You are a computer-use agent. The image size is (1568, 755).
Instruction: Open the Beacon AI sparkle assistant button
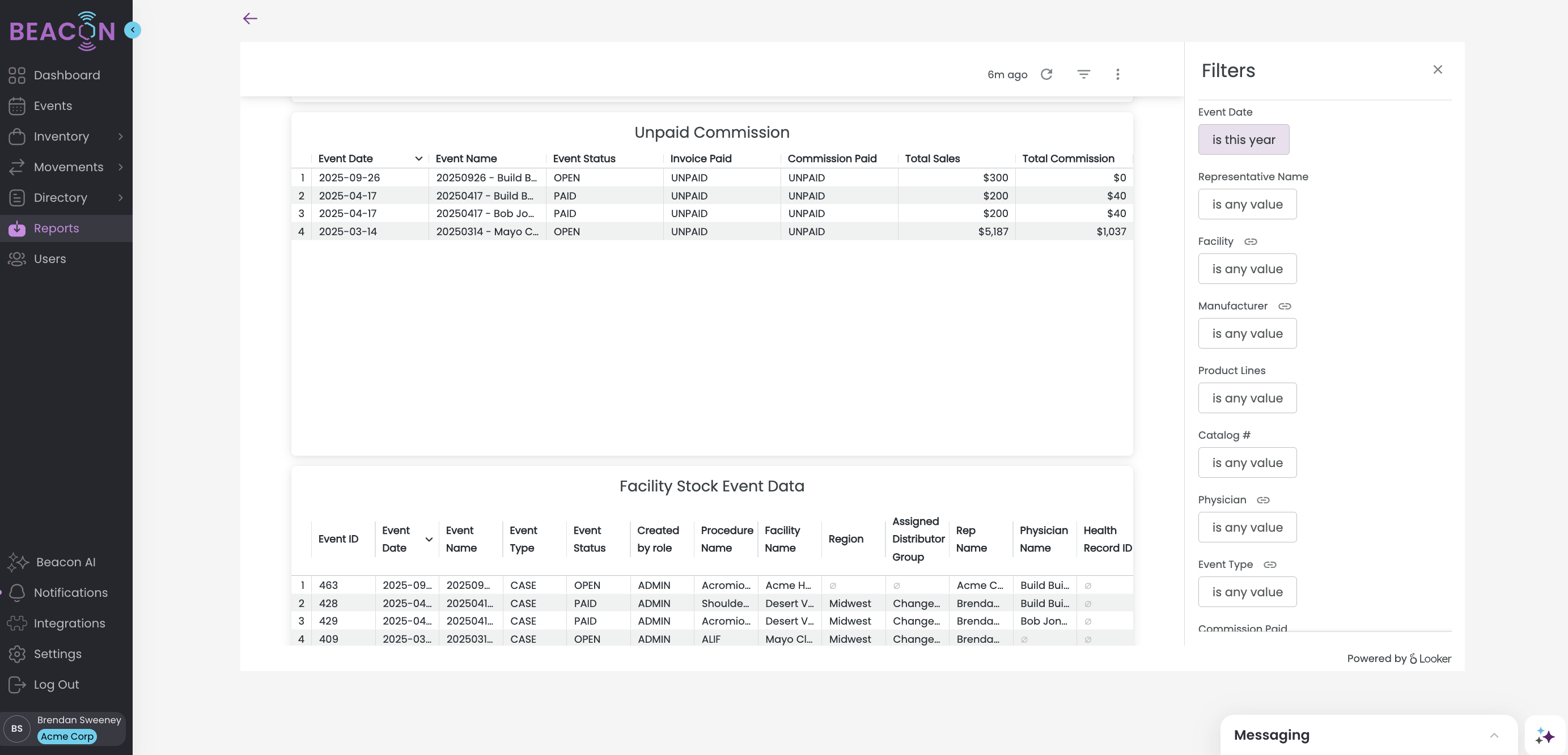(x=1544, y=736)
